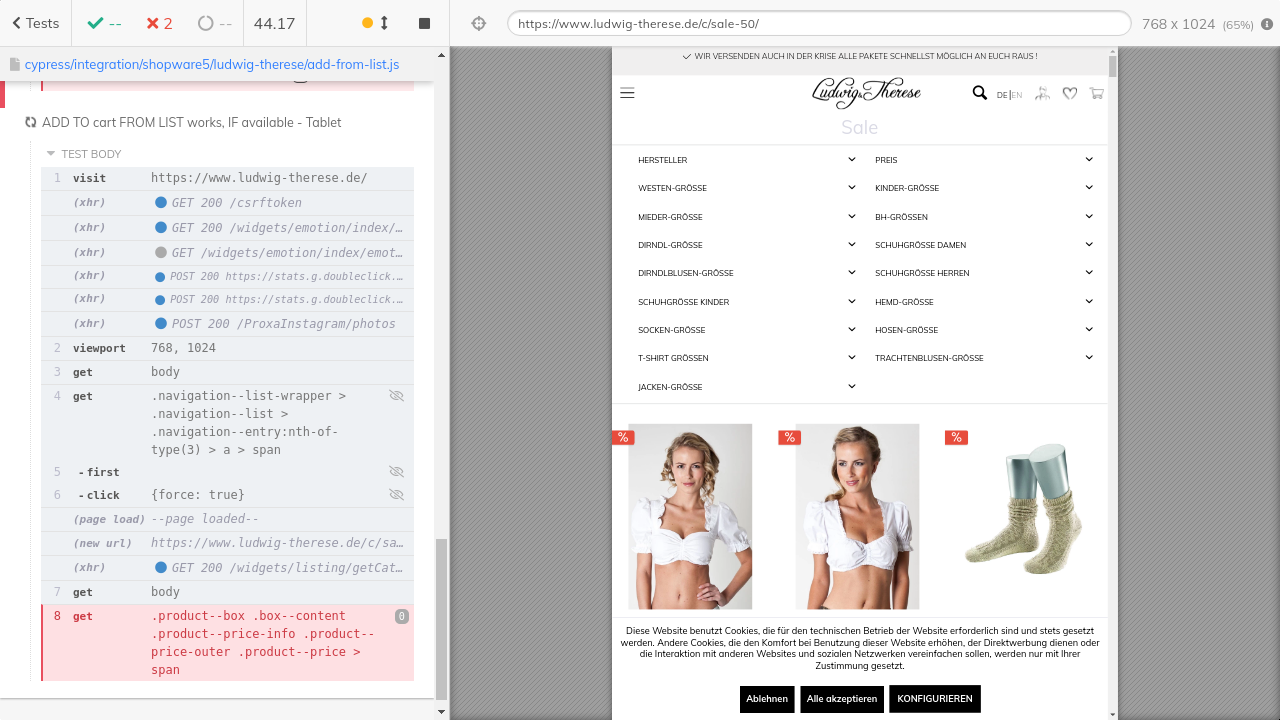Switch shop language to EN
The width and height of the screenshot is (1280, 720).
pyautogui.click(x=1017, y=95)
